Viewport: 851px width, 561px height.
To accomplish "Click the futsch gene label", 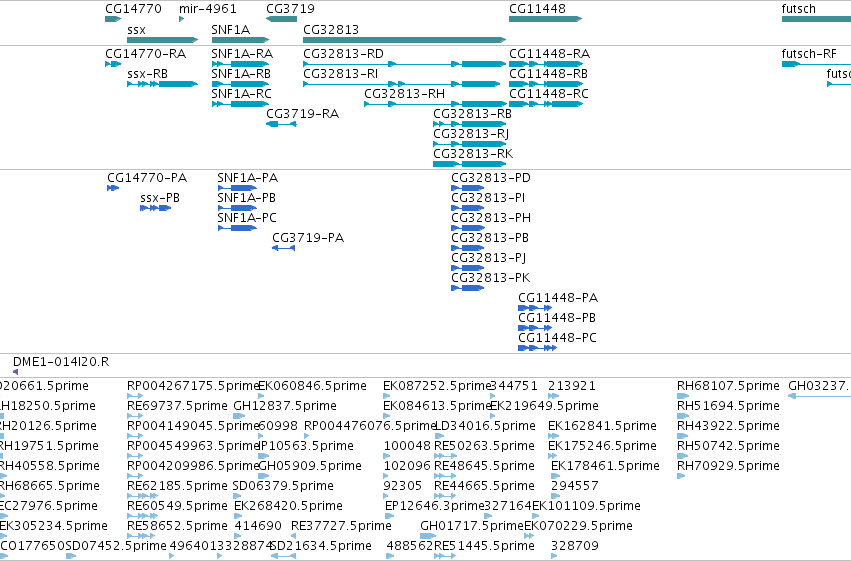I will pos(798,9).
